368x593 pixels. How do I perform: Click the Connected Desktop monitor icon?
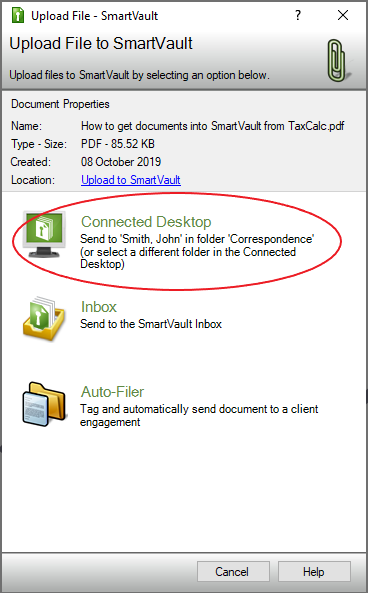[44, 234]
